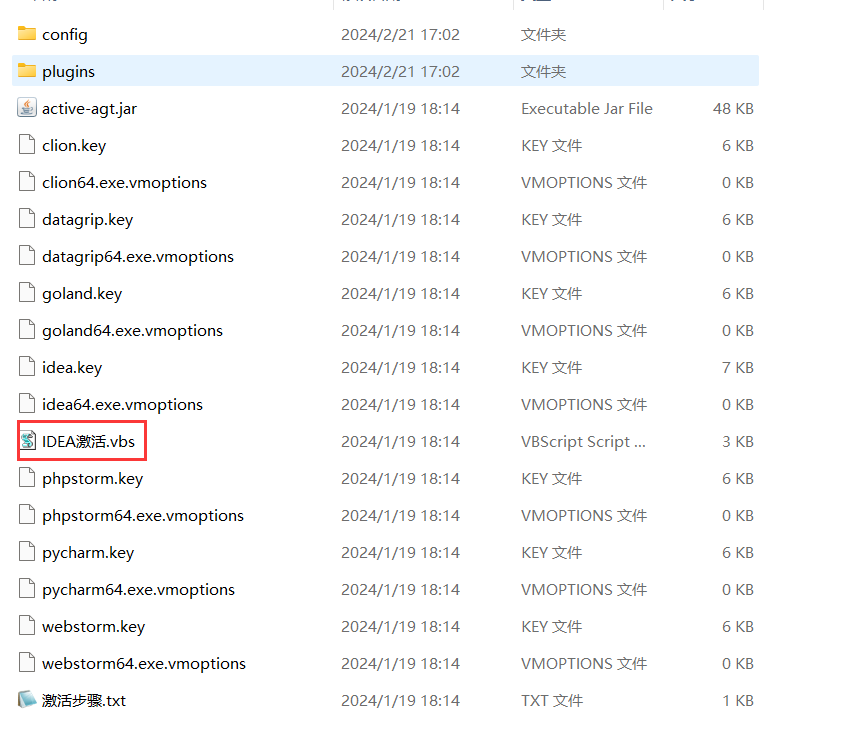Select the file name plugins

click(68, 72)
